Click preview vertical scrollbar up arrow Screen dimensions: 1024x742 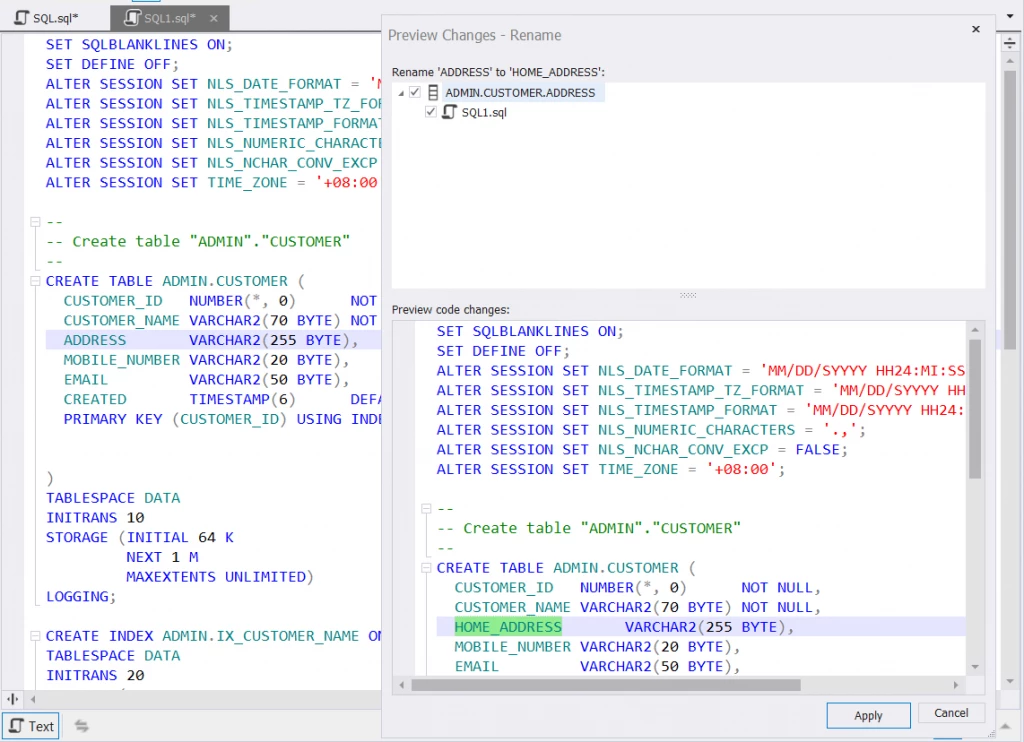click(975, 330)
